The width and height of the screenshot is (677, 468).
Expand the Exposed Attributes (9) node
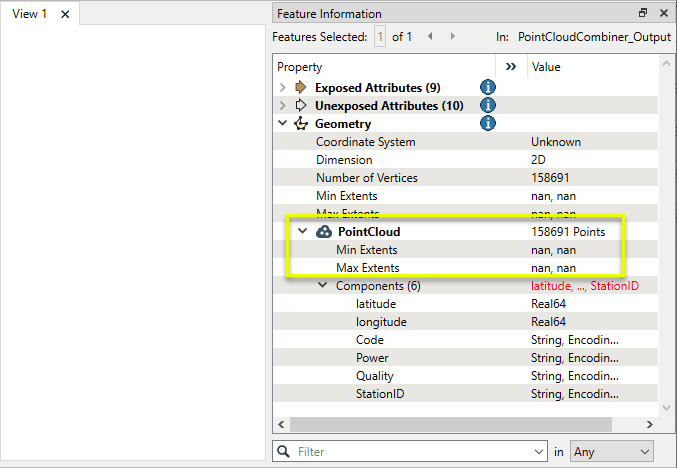pos(283,88)
